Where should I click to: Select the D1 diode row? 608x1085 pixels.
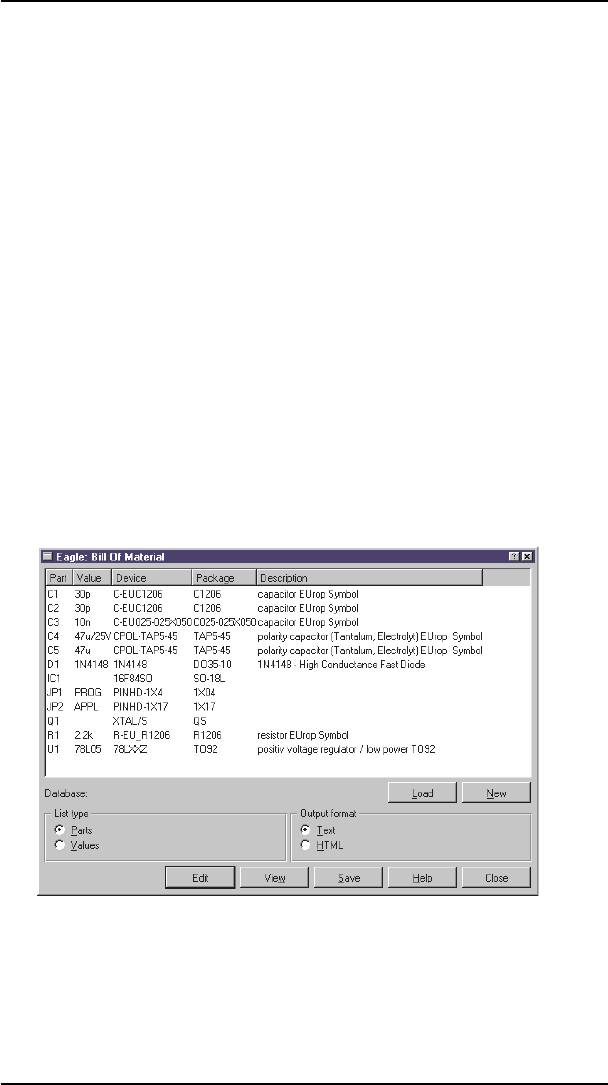[x=288, y=664]
